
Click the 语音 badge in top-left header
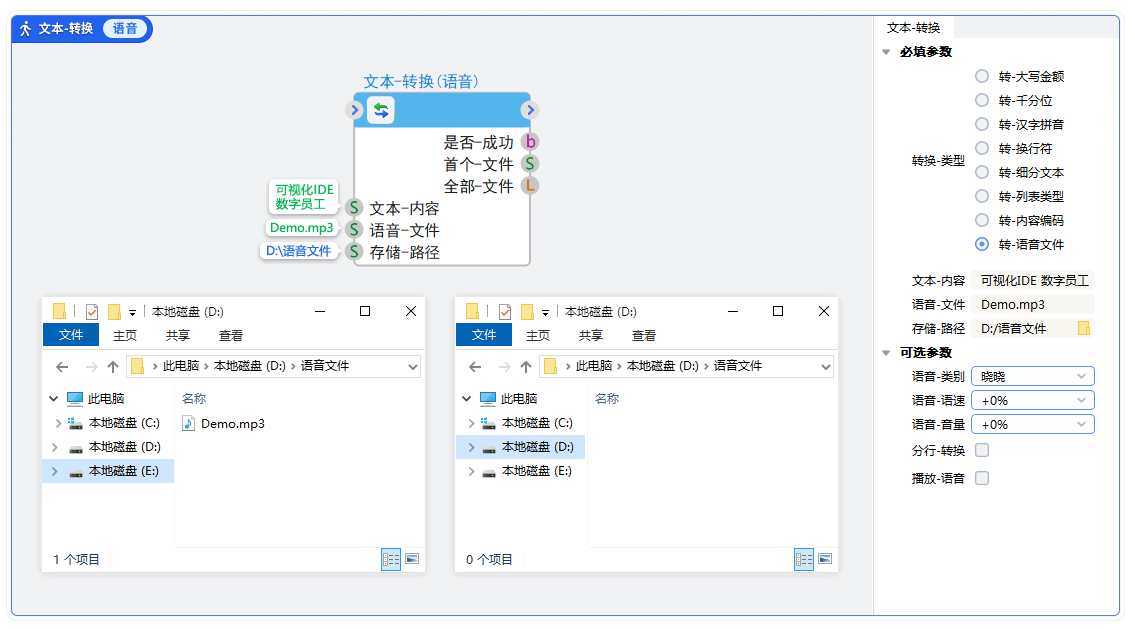125,29
